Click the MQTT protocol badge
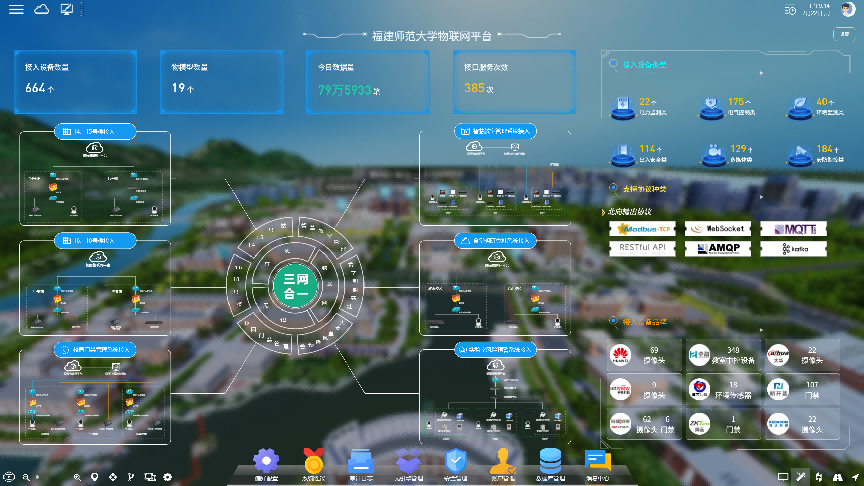Image resolution: width=864 pixels, height=486 pixels. tap(793, 229)
